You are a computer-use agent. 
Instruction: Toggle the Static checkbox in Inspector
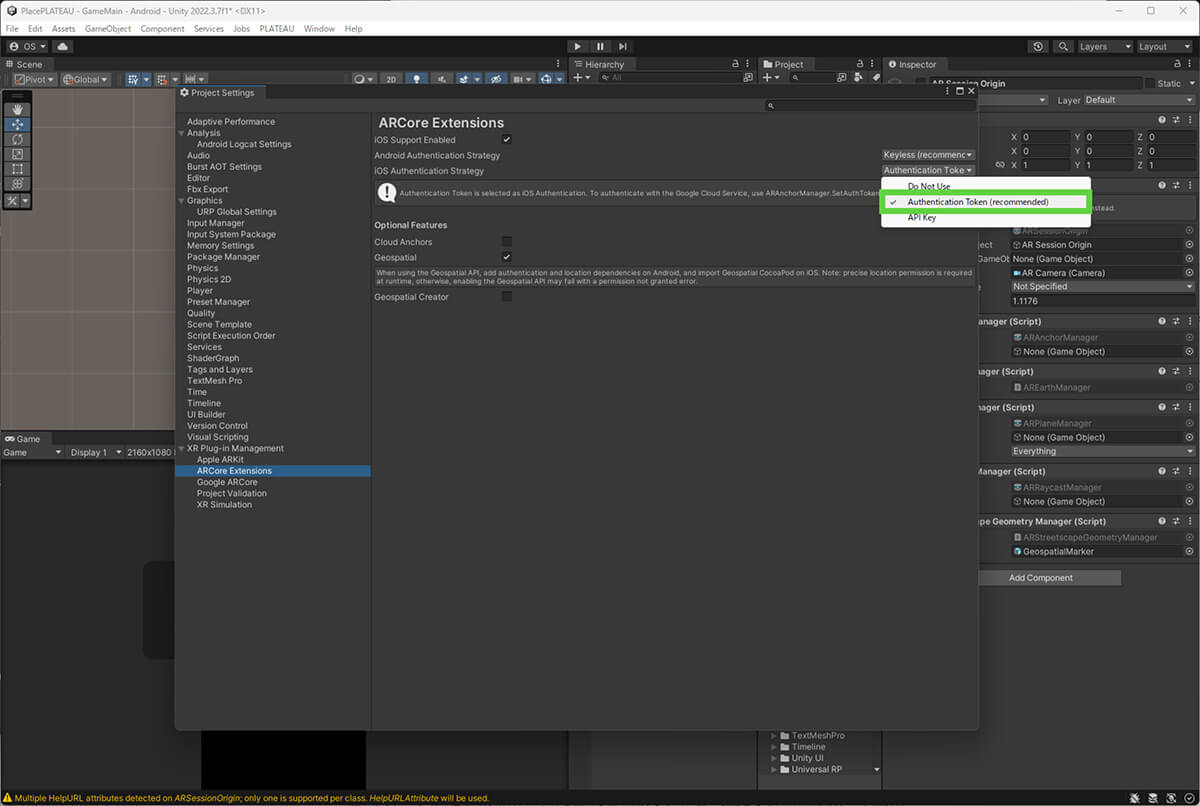[1150, 83]
